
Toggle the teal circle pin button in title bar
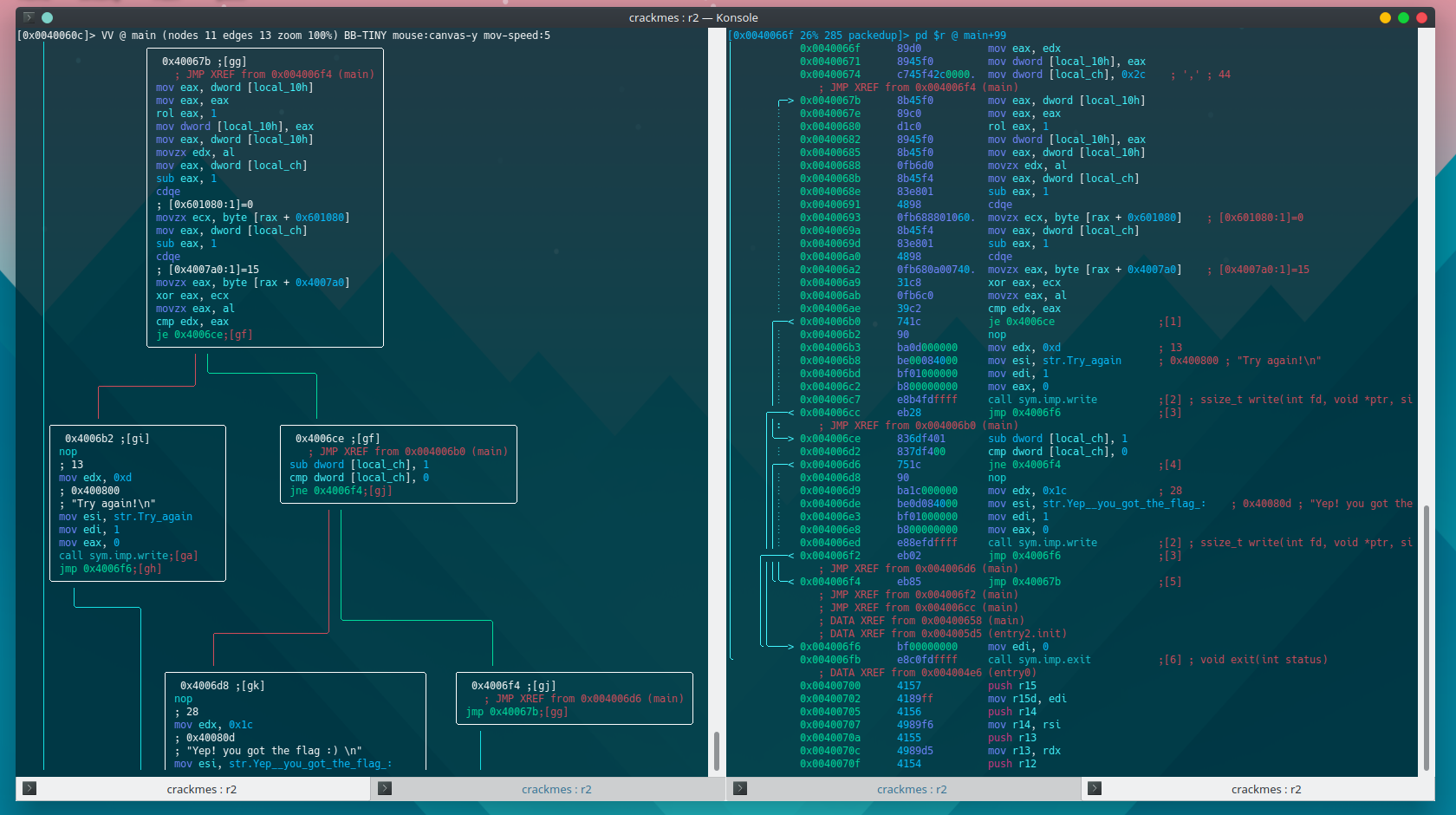coord(48,17)
